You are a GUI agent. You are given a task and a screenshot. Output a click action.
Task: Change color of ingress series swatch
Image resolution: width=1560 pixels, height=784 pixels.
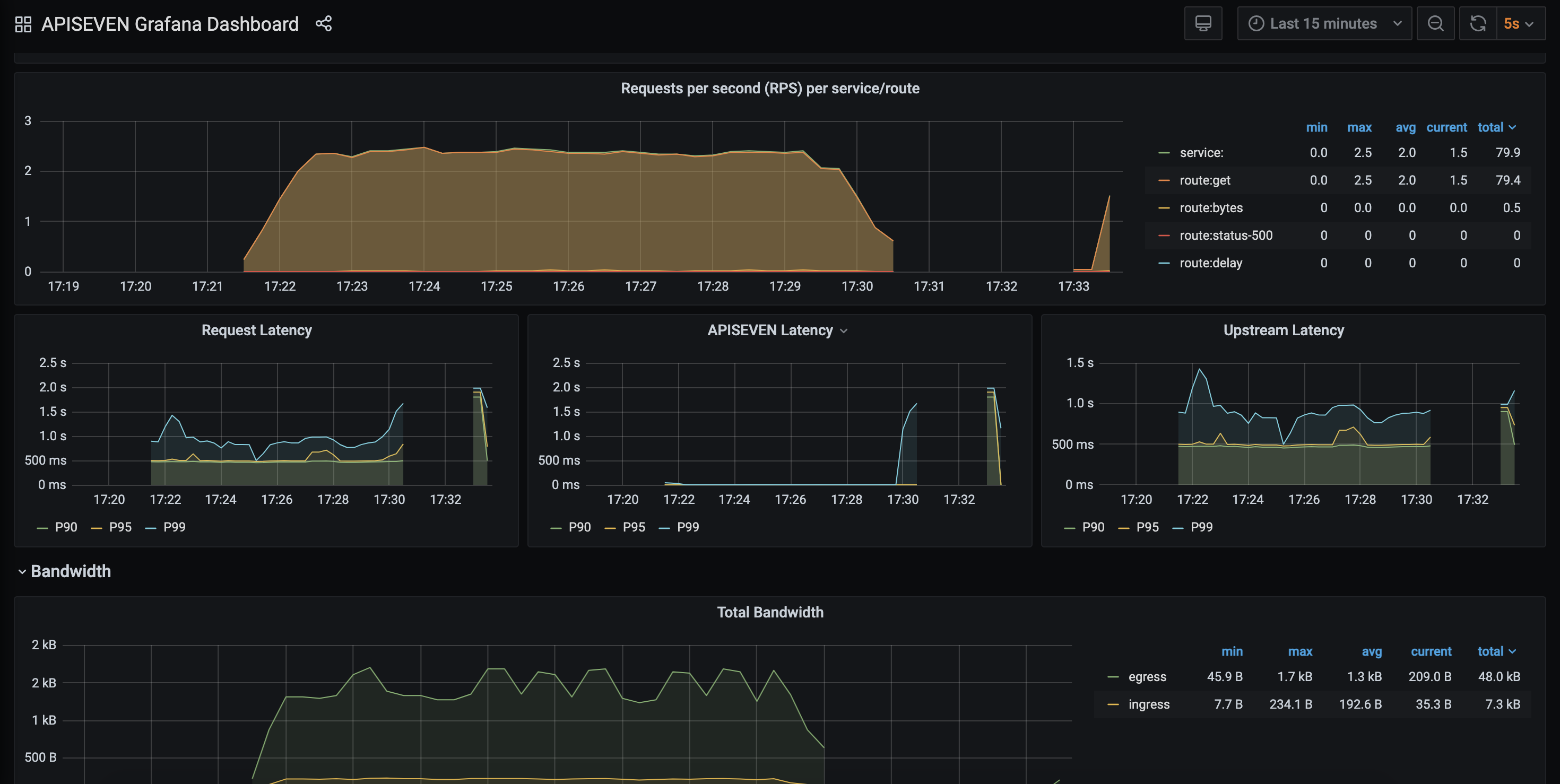1113,704
